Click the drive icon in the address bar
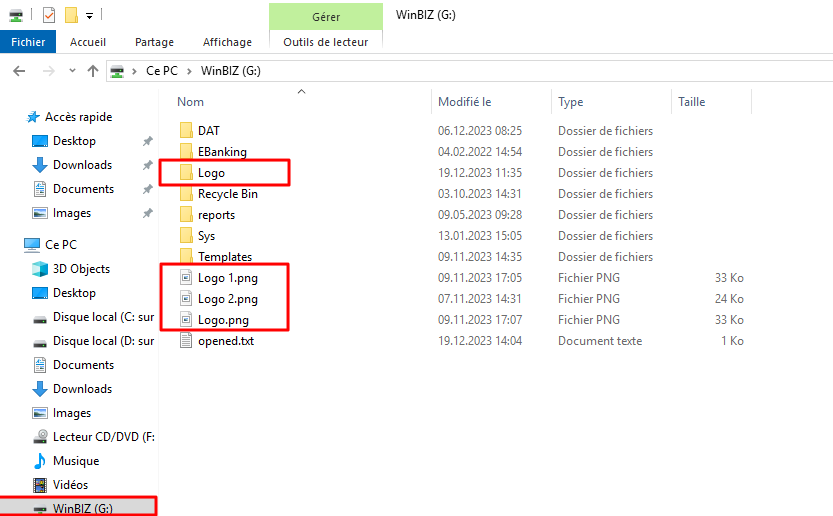 tap(117, 71)
